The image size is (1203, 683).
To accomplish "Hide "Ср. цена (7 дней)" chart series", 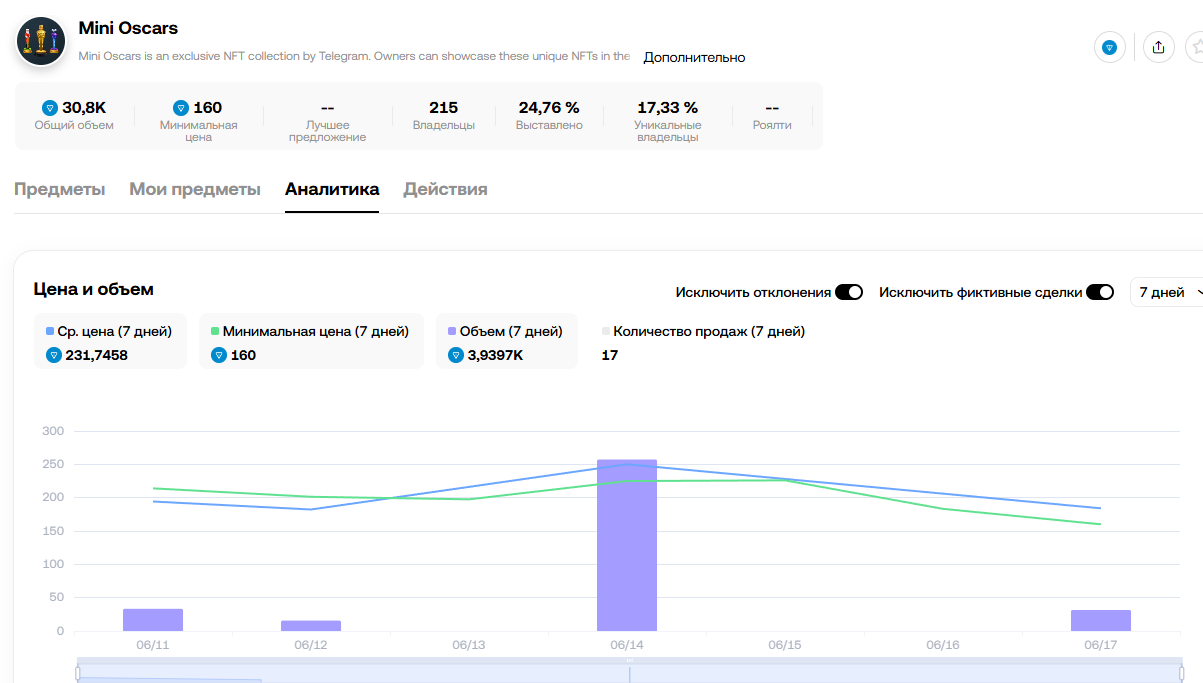I will point(110,331).
